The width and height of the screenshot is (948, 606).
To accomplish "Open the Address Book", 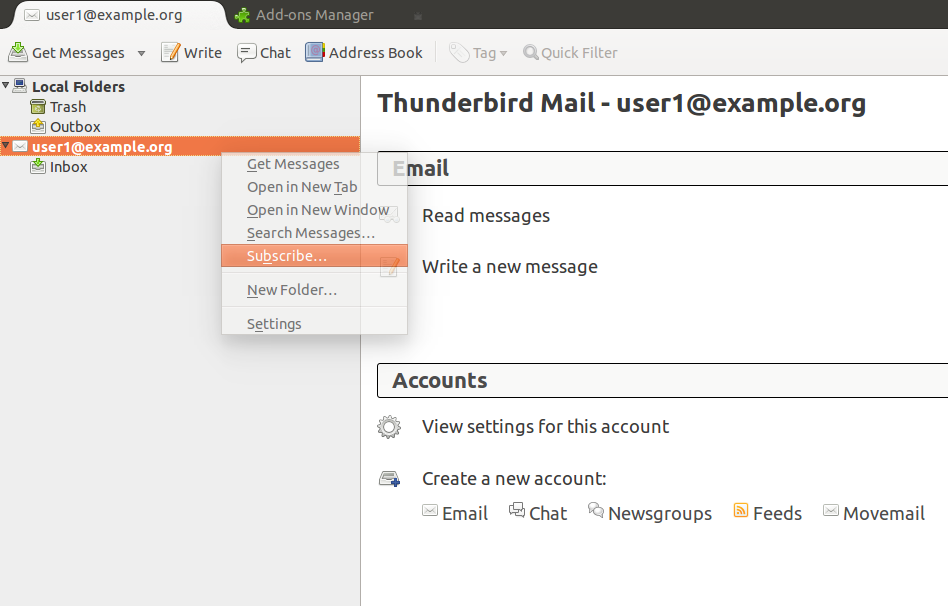I will (364, 52).
